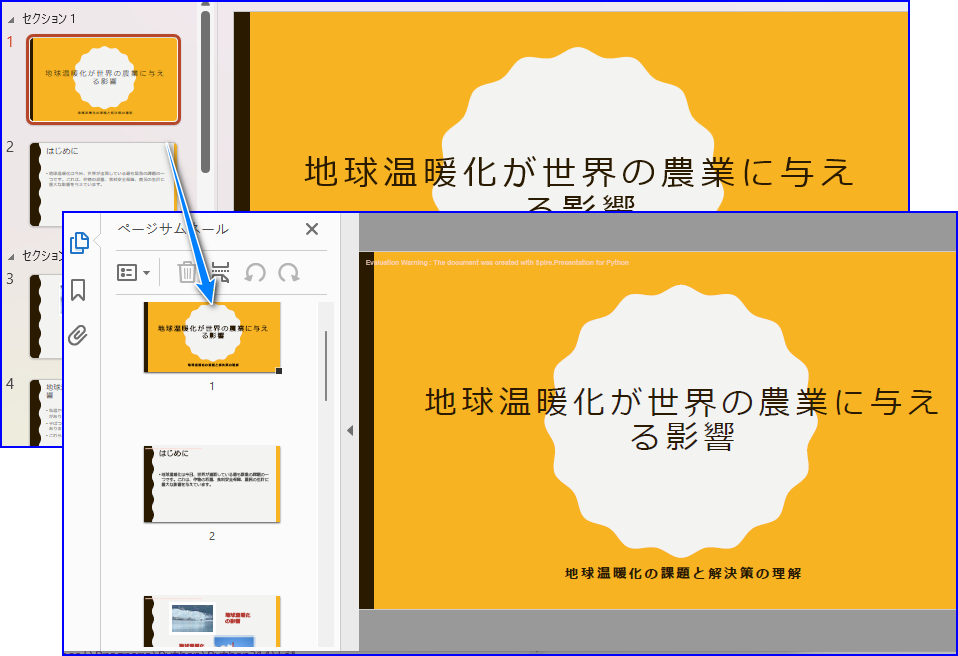
Task: Click the PDF page title text
Action: tap(682, 419)
